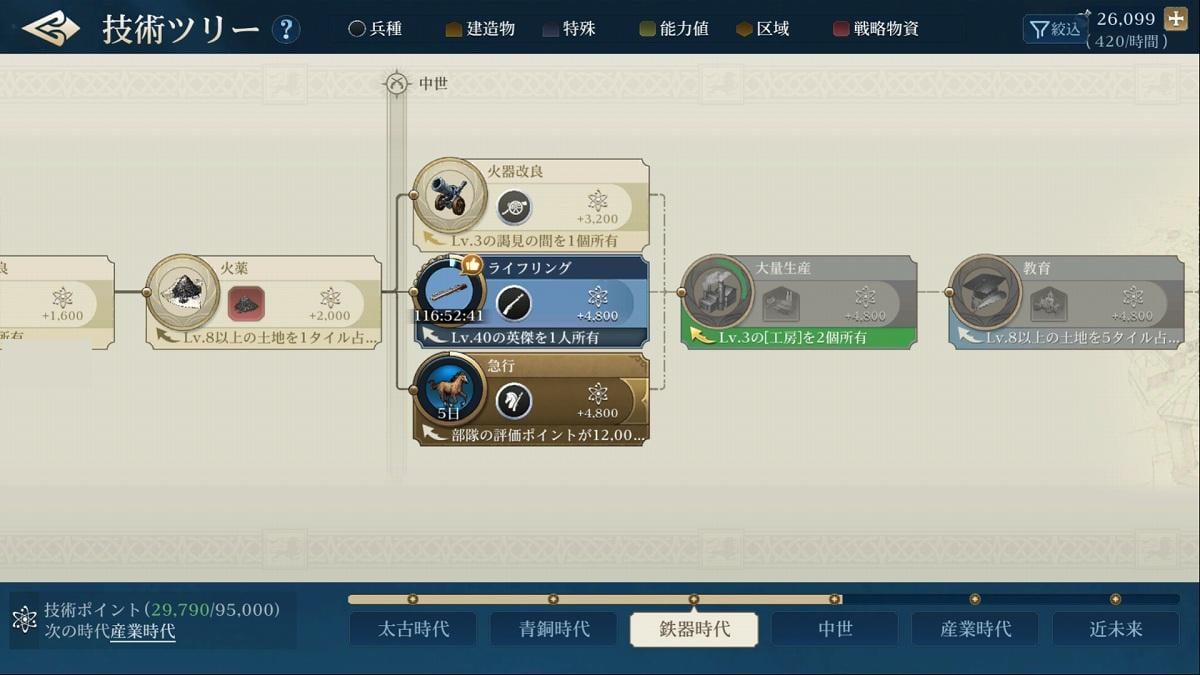The height and width of the screenshot is (675, 1200).
Task: Toggle the 戦略物資 filter legend
Action: coord(876,29)
